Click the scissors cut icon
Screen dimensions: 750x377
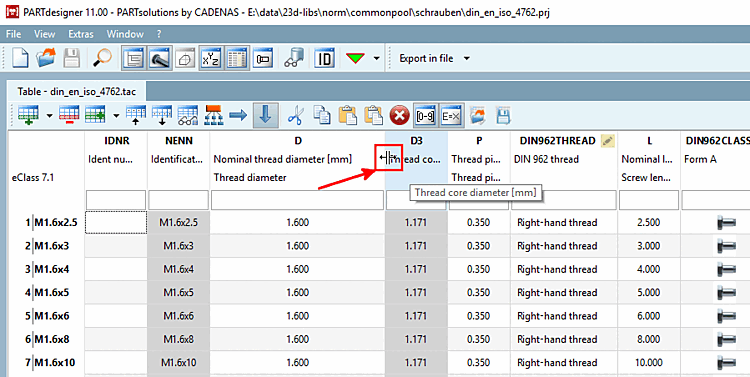[296, 116]
